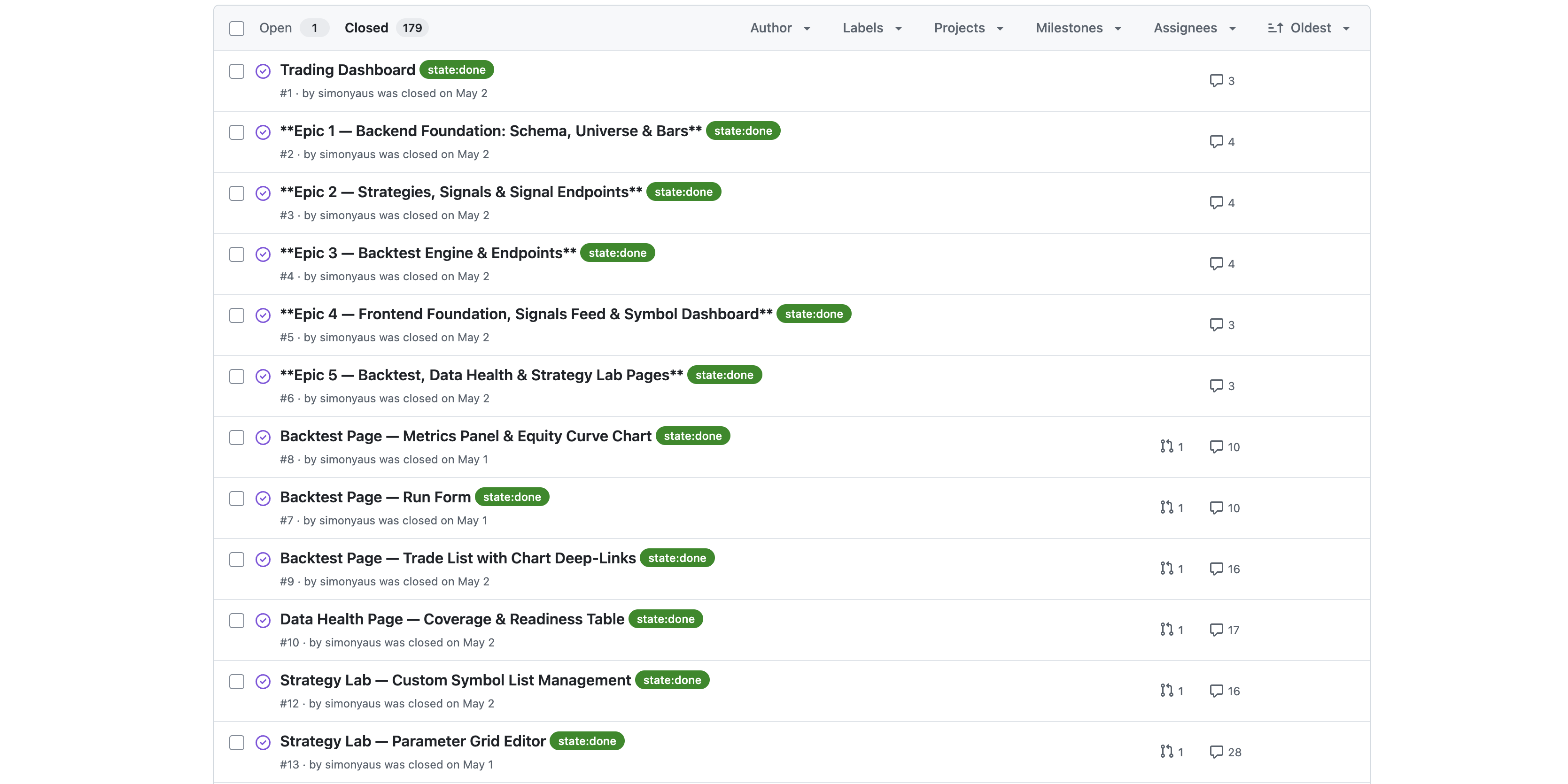Open the Trading Dashboard issue
The image size is (1568, 784).
[348, 70]
